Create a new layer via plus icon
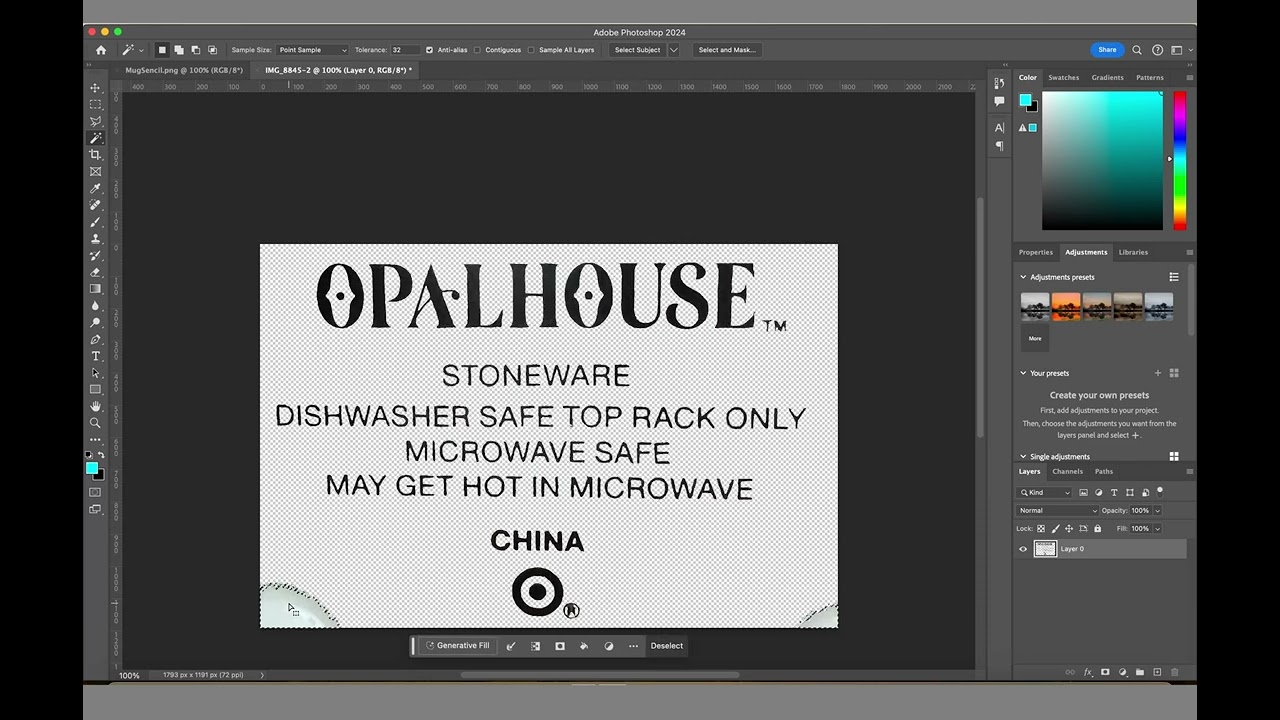 1157,672
